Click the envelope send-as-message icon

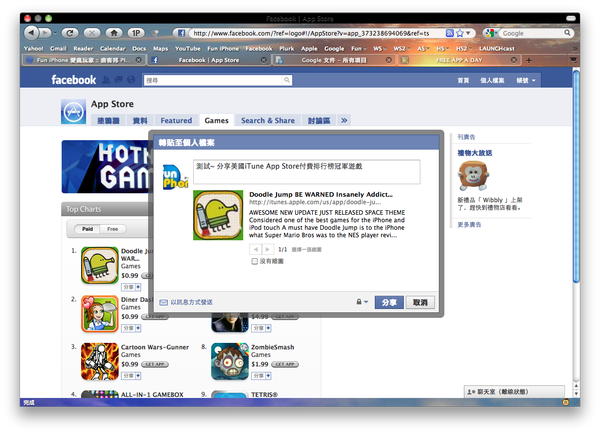pos(163,302)
